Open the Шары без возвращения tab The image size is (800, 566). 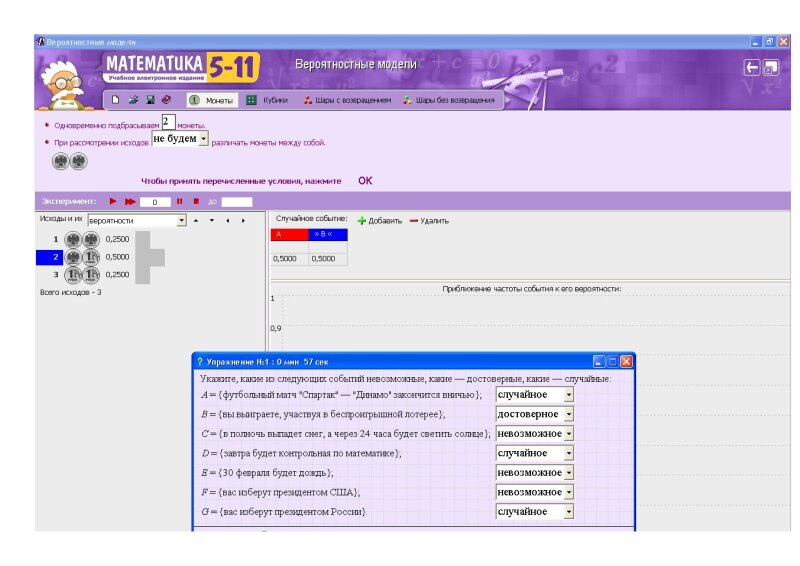point(448,100)
